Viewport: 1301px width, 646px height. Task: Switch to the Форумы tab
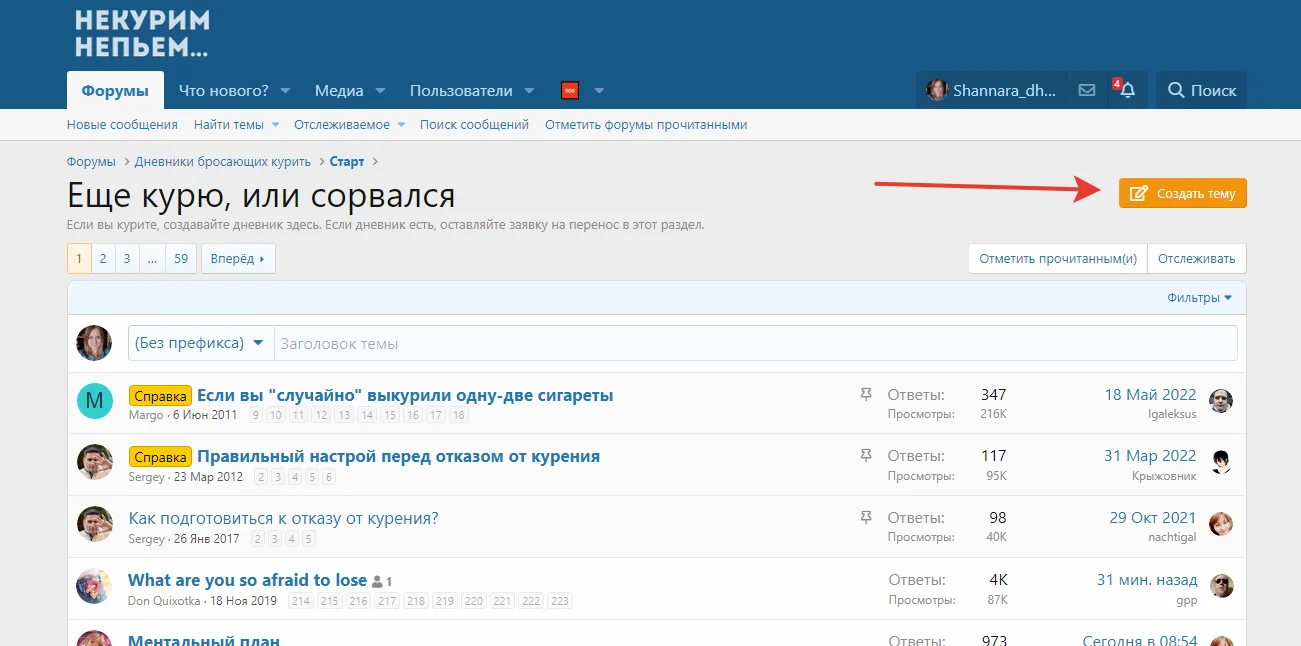[115, 90]
